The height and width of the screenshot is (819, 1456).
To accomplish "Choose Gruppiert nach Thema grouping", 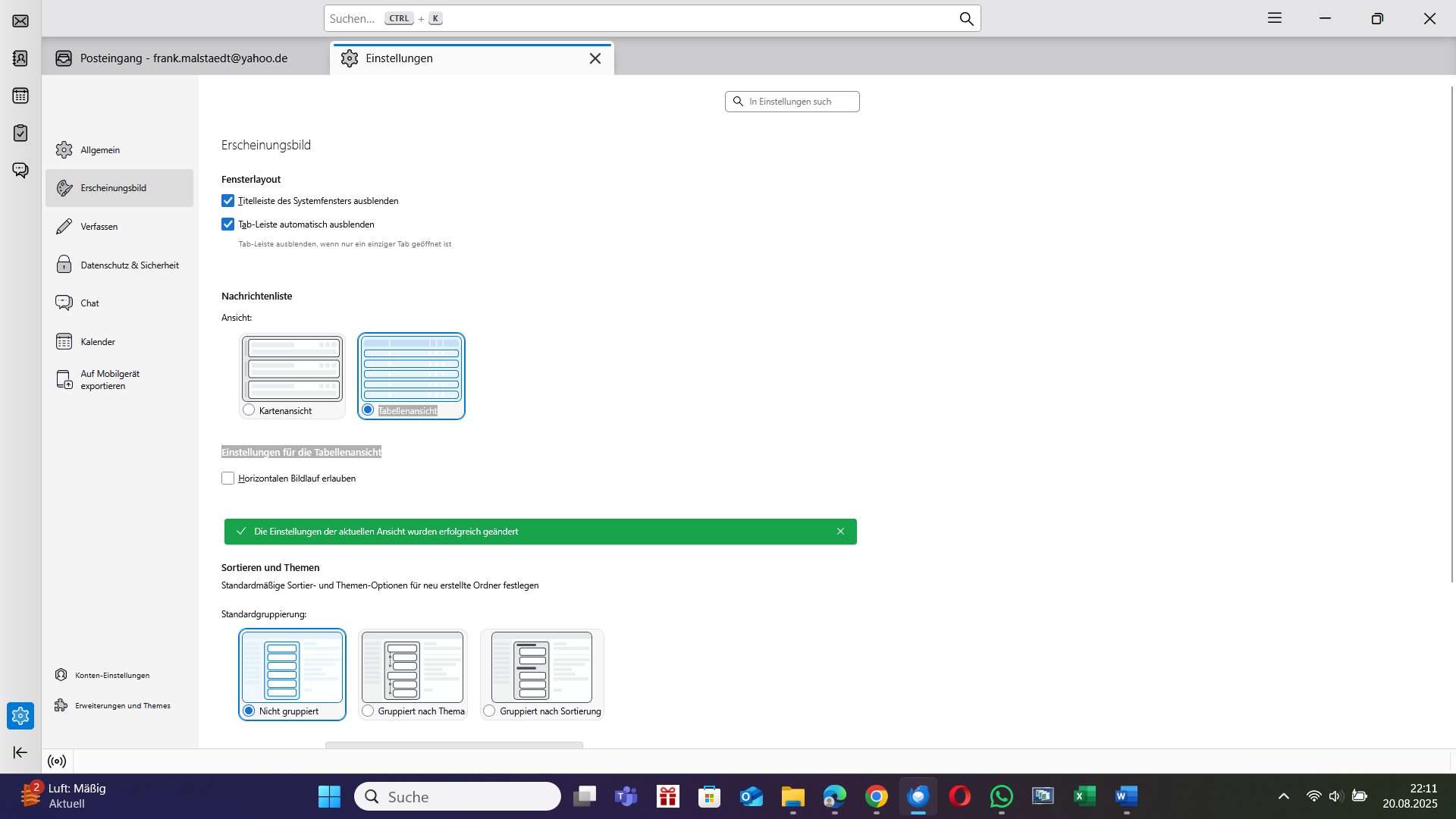I will click(x=369, y=711).
